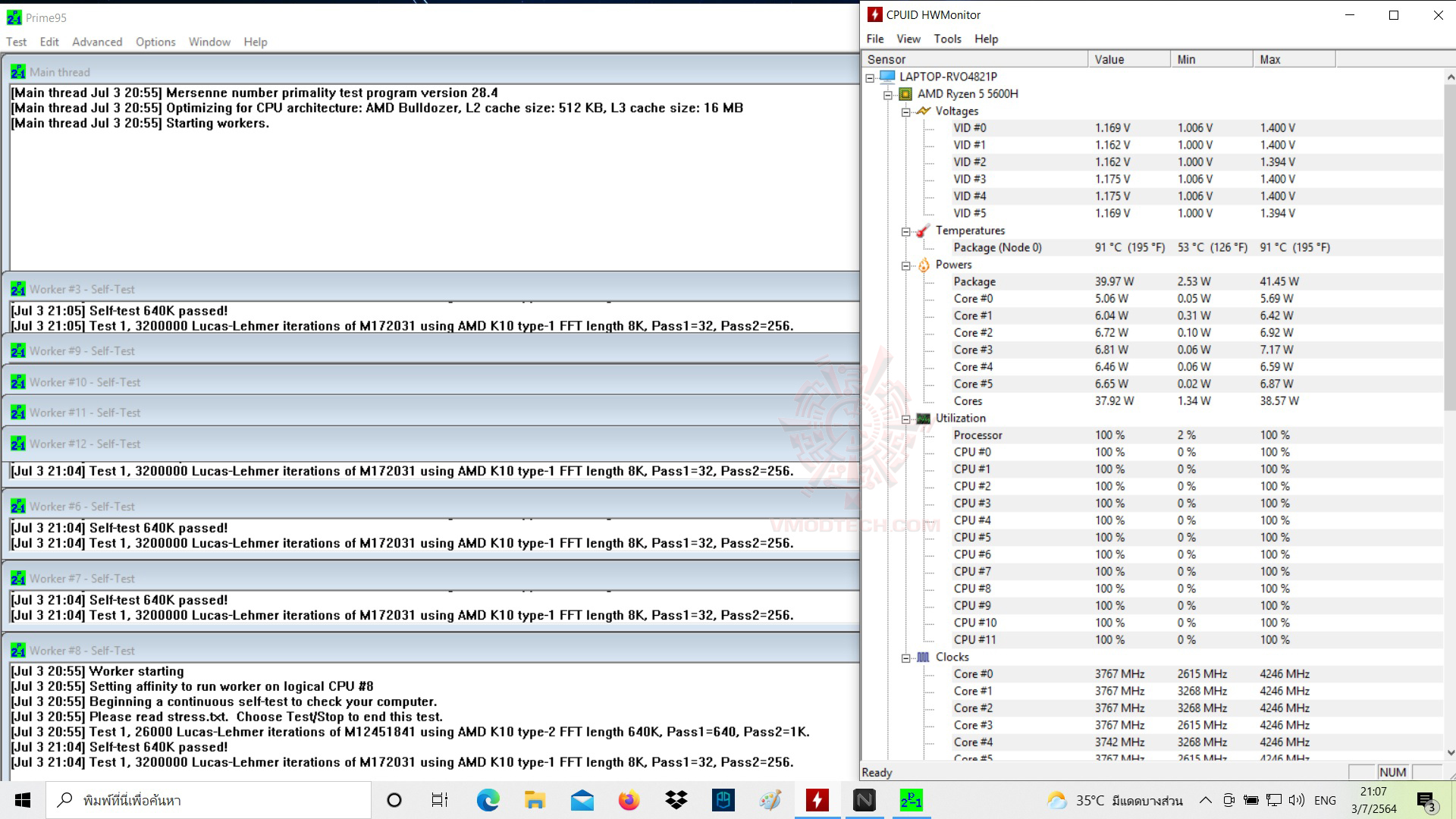The width and height of the screenshot is (1456, 819).
Task: Collapse the LAPTOP-RVO4821P root node
Action: point(870,77)
